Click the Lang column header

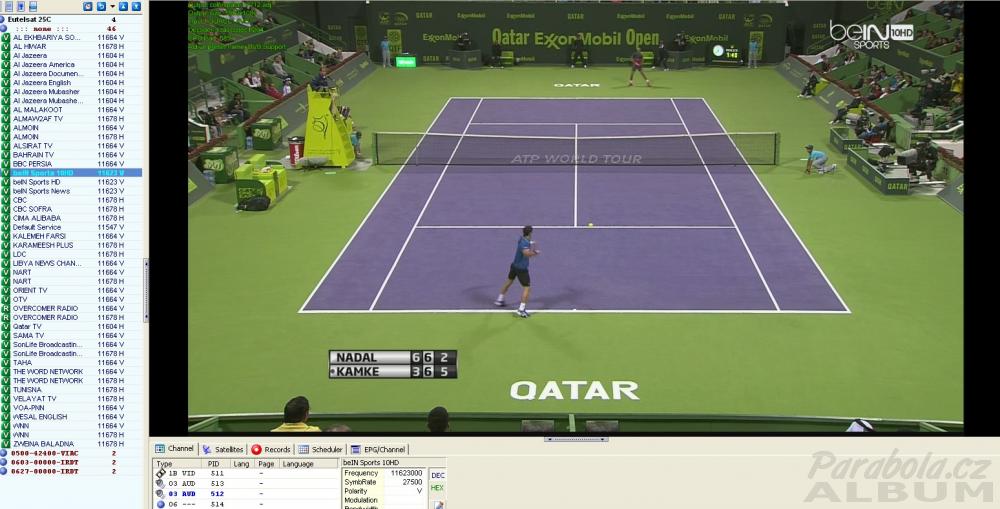click(x=242, y=464)
